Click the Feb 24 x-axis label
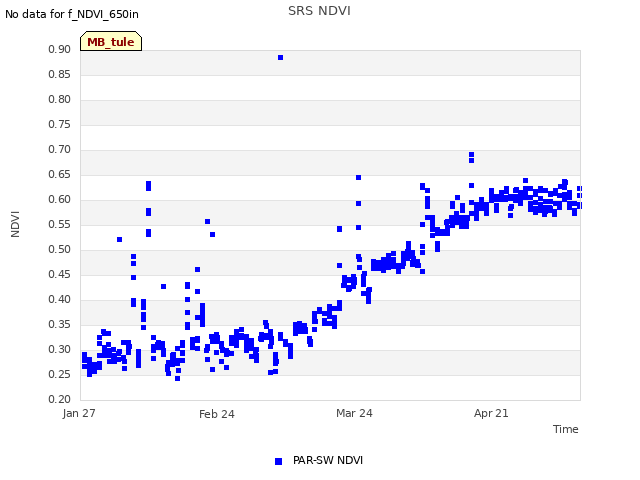 217,414
